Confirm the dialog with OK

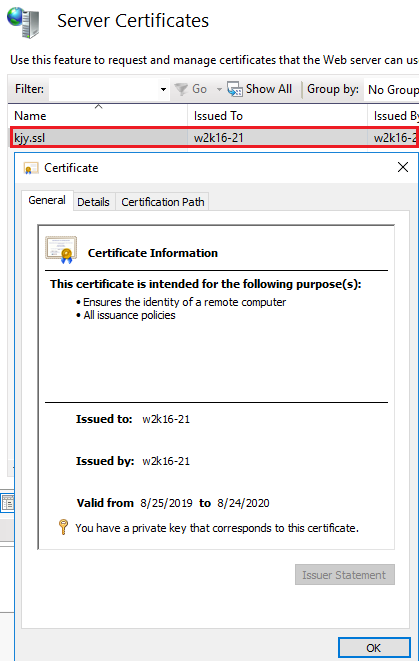click(373, 648)
